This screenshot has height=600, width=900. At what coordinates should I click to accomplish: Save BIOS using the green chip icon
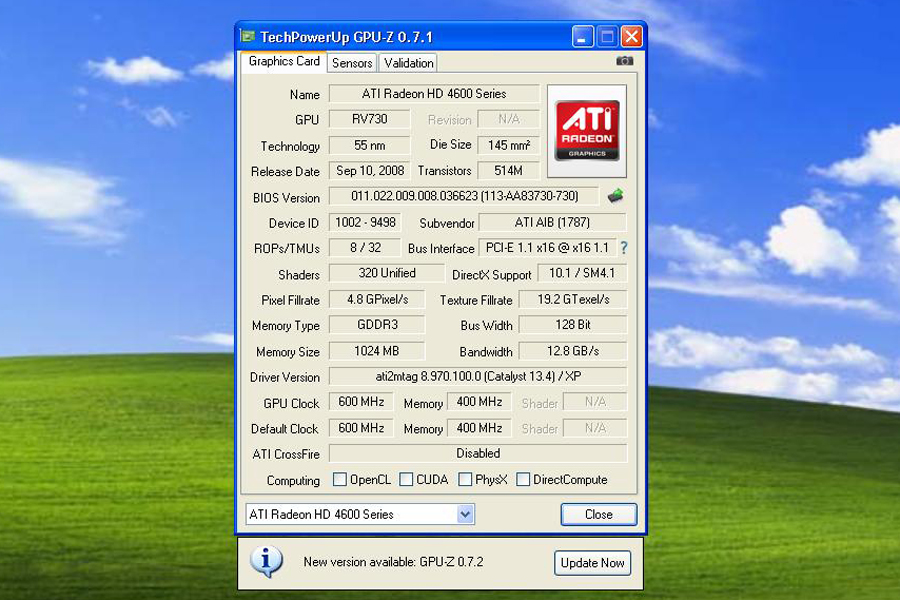pyautogui.click(x=615, y=196)
